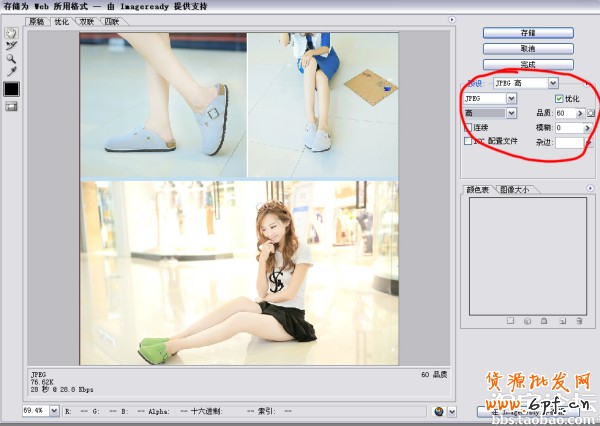600x426 pixels.
Task: Select the Hand tool
Action: coord(12,33)
